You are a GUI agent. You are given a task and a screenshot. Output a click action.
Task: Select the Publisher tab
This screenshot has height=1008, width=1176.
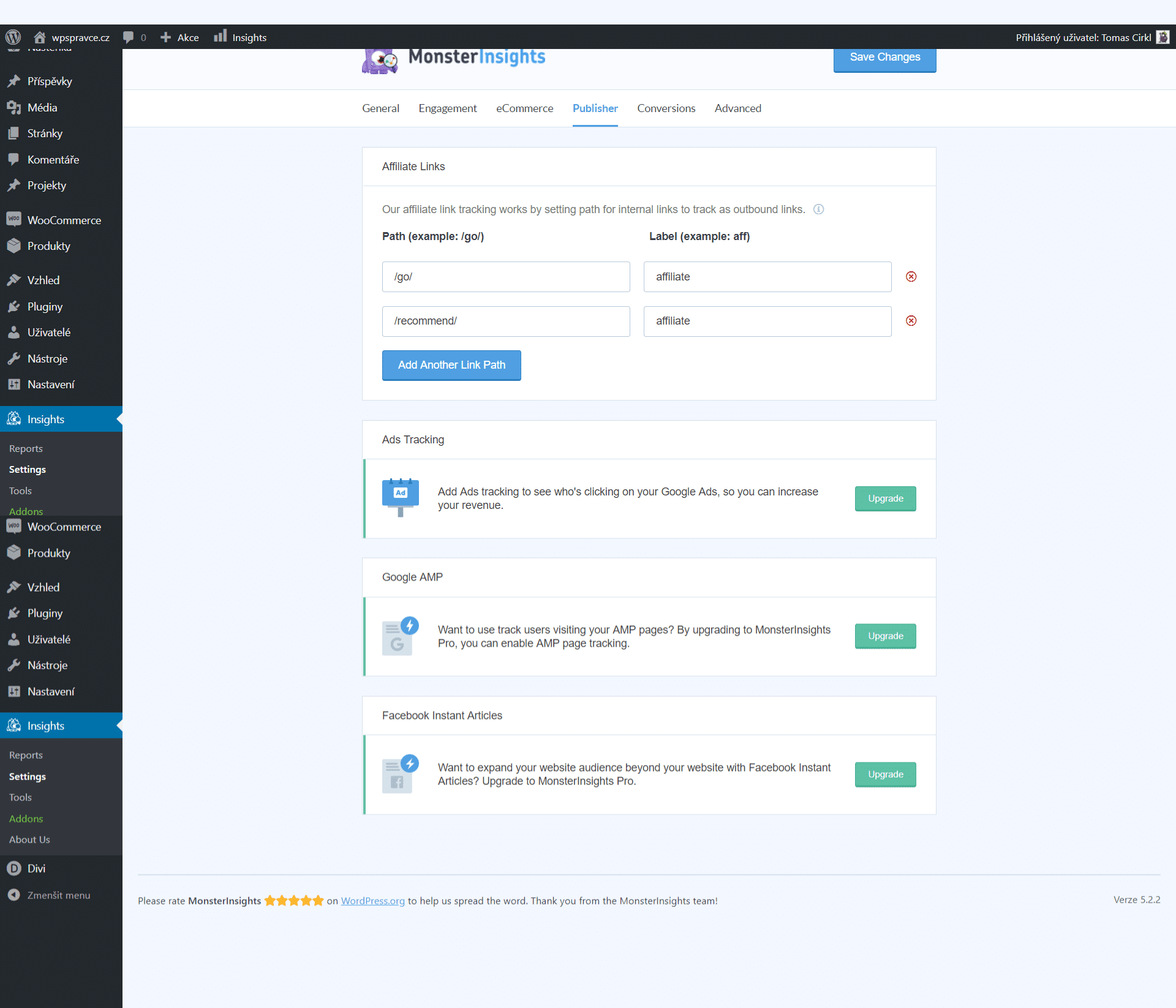pyautogui.click(x=595, y=108)
